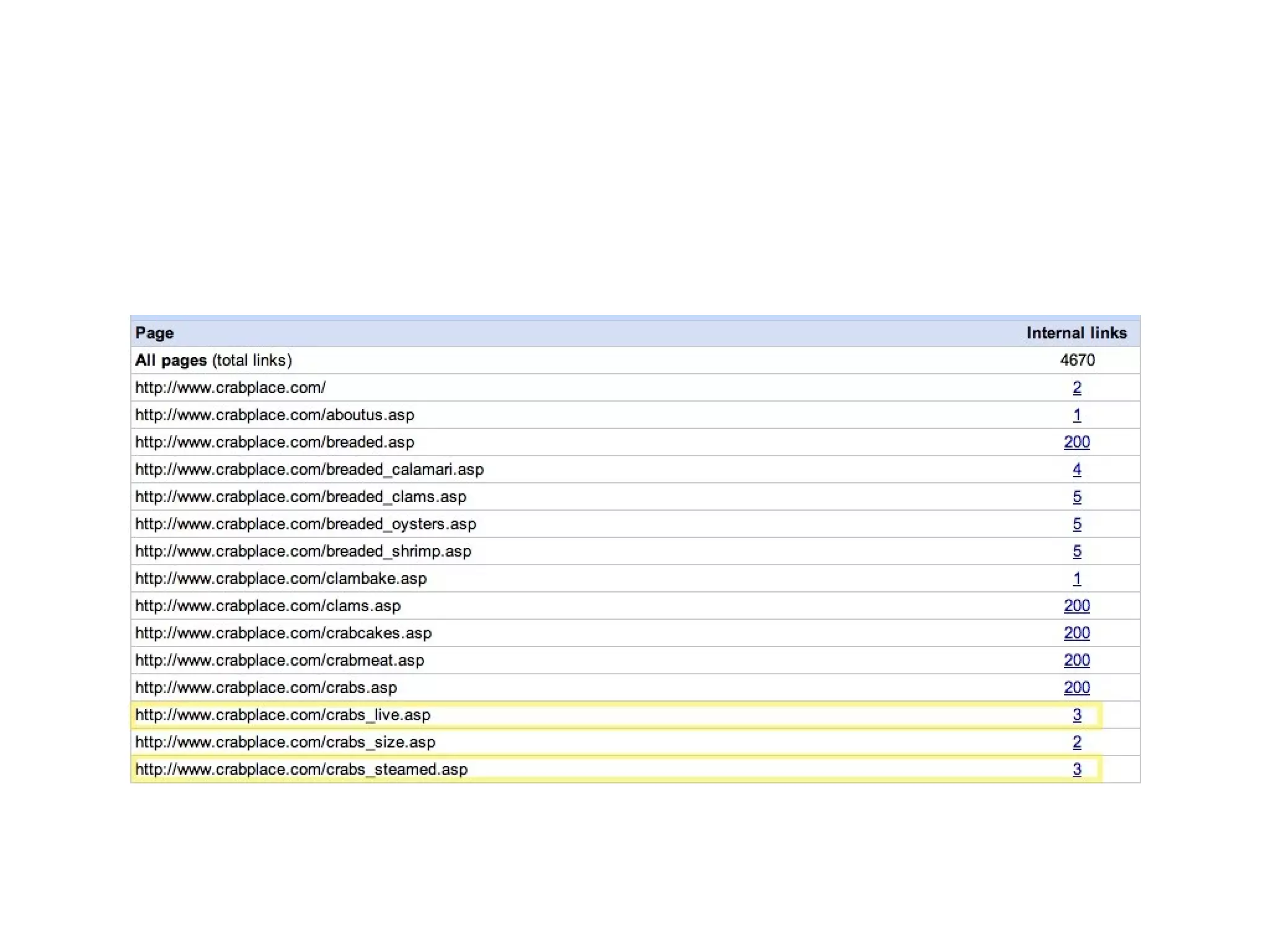
Task: Open internal links count for aboutus.asp
Action: pyautogui.click(x=1077, y=415)
